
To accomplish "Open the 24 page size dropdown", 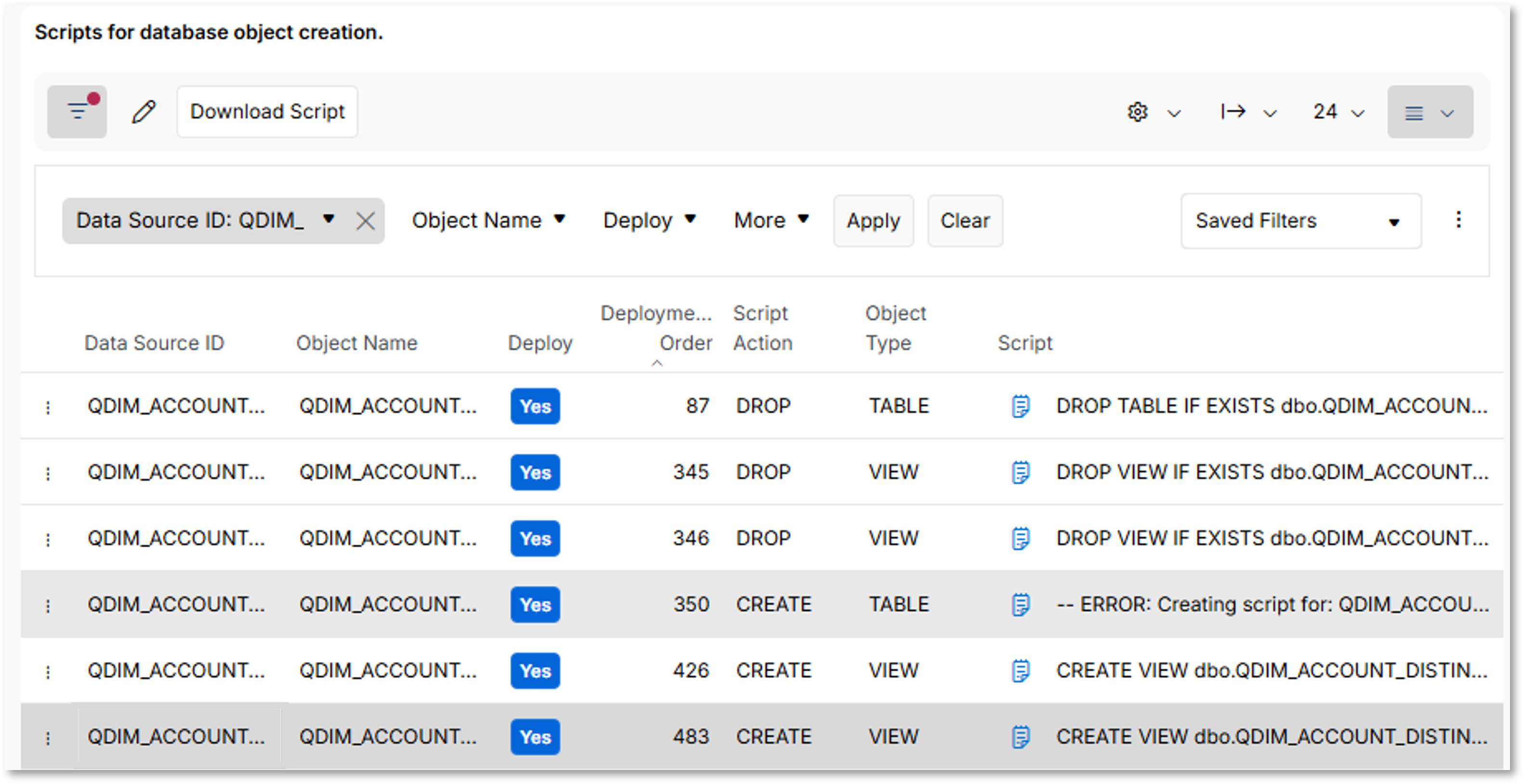I will point(1338,112).
